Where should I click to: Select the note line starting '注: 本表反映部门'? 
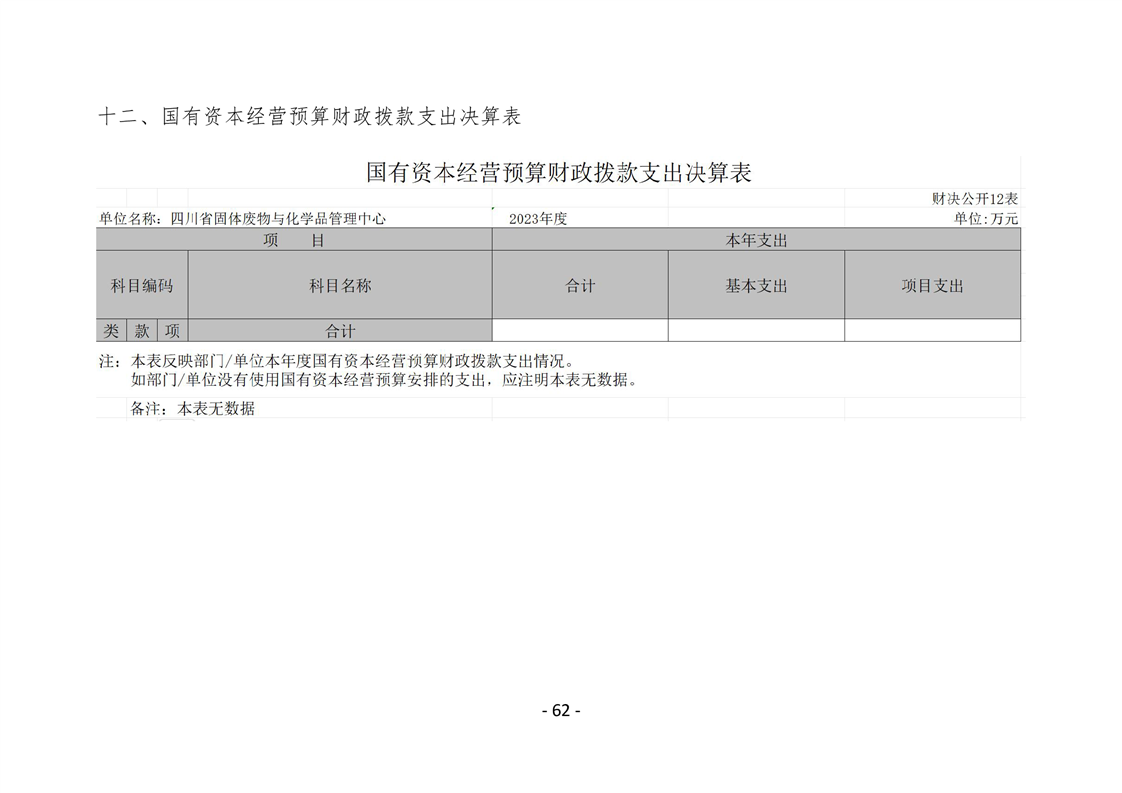click(x=336, y=361)
